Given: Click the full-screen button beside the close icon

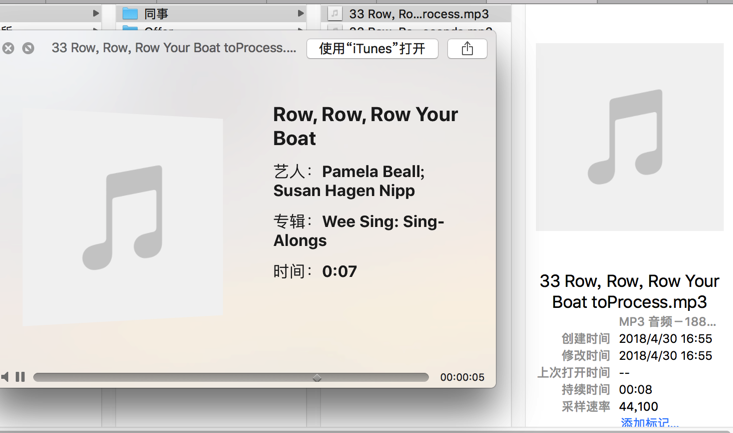Looking at the screenshot, I should [x=28, y=48].
